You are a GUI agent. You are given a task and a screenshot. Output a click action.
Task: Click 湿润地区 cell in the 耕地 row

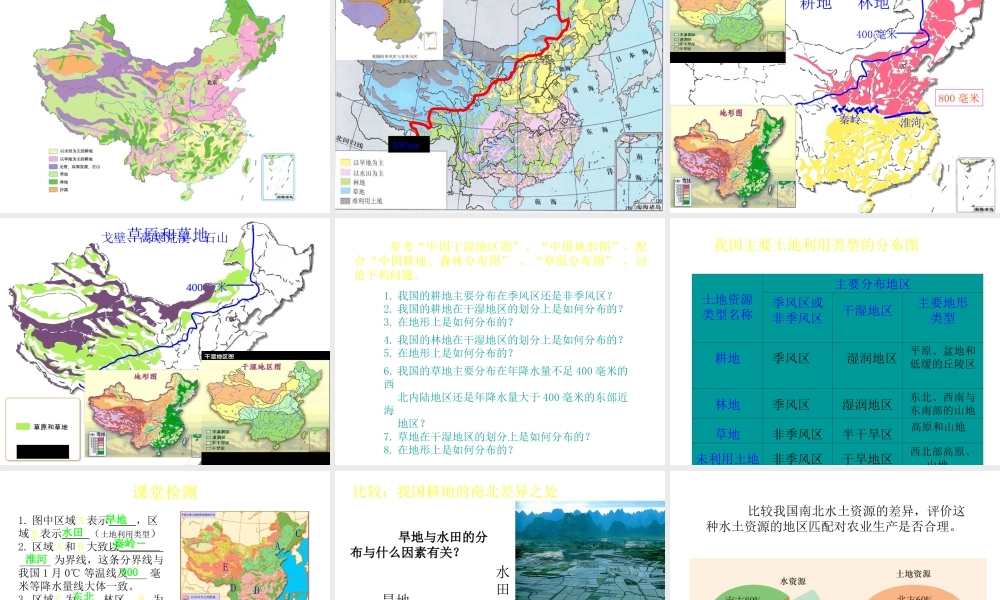872,358
